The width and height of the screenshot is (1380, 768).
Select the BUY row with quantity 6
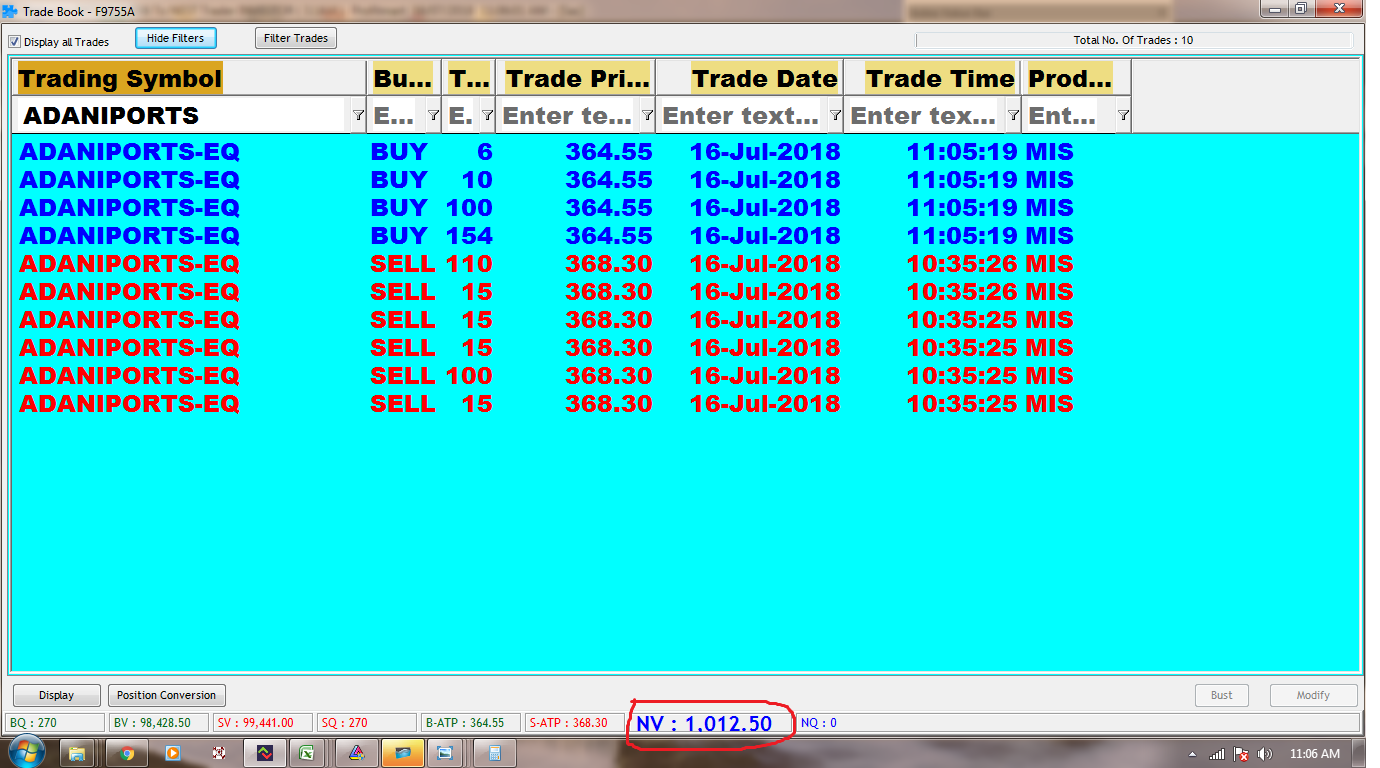point(685,152)
